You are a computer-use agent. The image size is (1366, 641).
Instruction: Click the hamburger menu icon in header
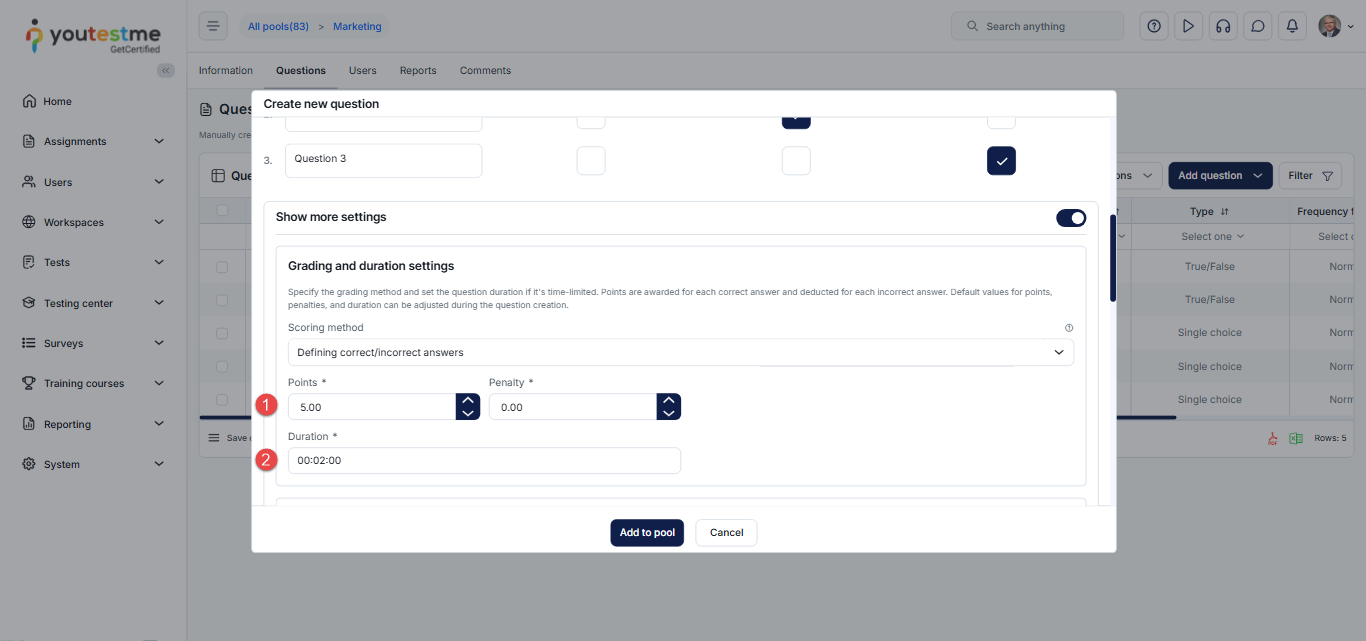pyautogui.click(x=213, y=26)
